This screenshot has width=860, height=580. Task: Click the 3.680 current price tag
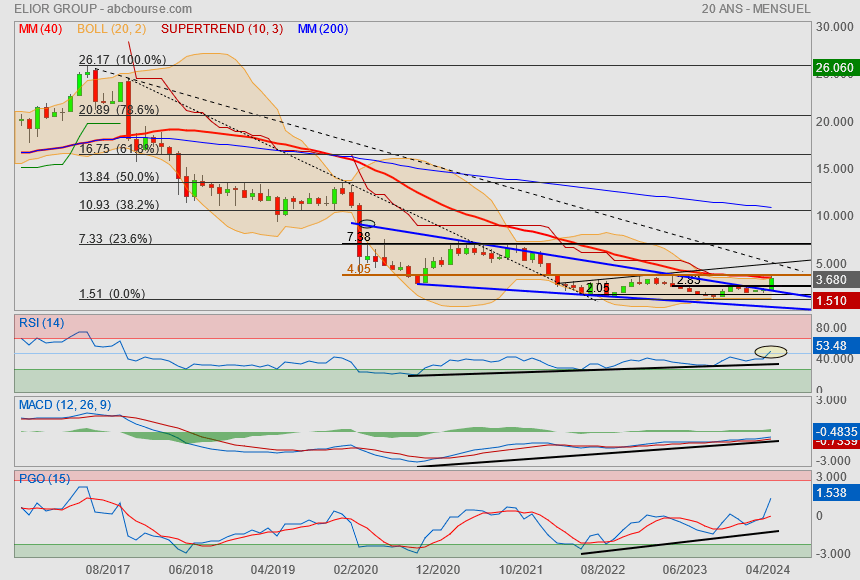coord(833,280)
